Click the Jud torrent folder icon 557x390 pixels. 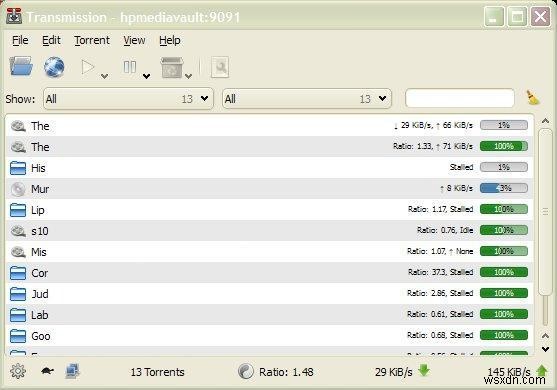(x=18, y=294)
